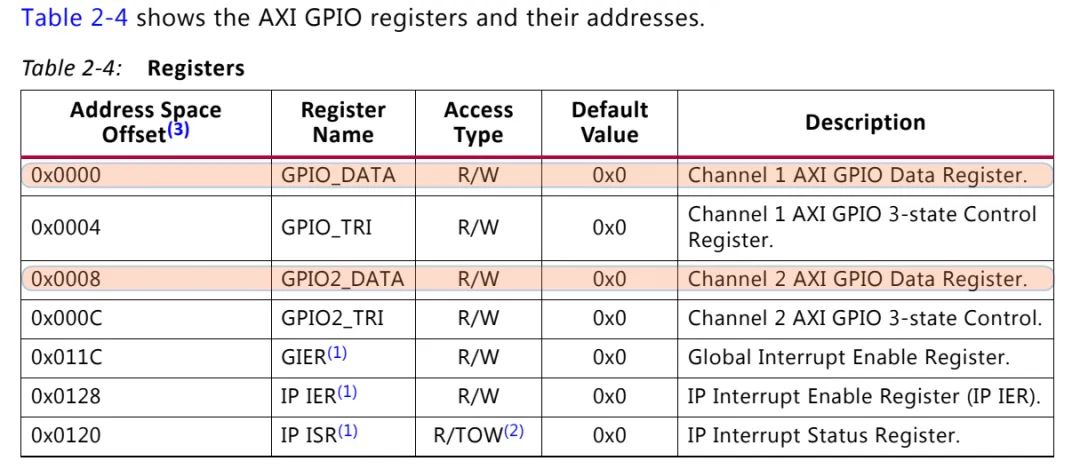Viewport: 1080px width, 469px height.
Task: Click footnote (1) link next to IP ISR
Action: (347, 431)
